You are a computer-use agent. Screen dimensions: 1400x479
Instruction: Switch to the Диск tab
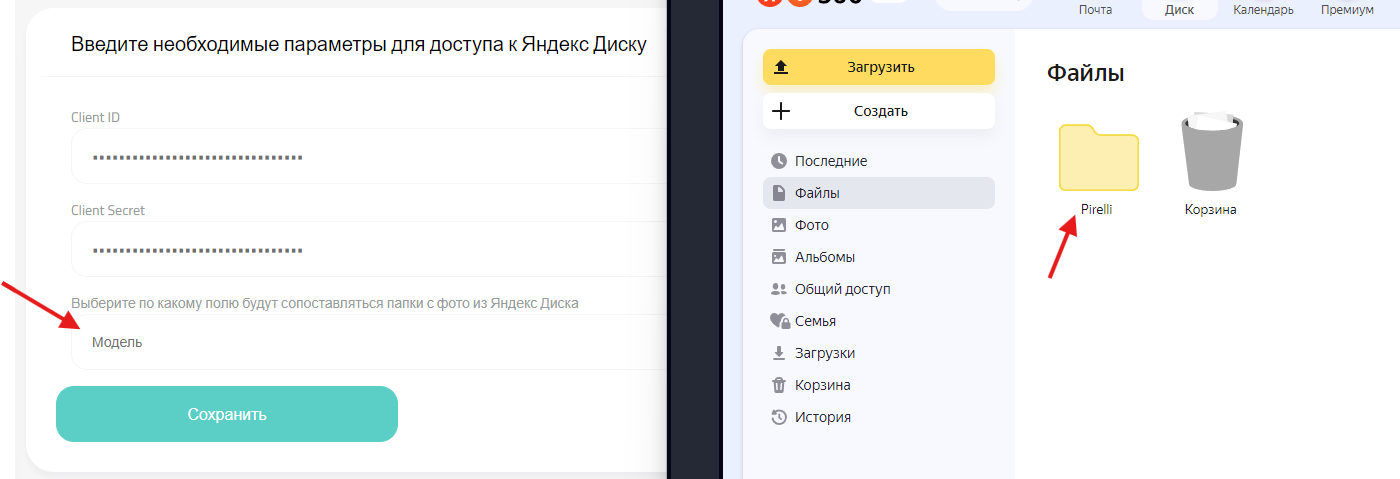click(x=1179, y=10)
